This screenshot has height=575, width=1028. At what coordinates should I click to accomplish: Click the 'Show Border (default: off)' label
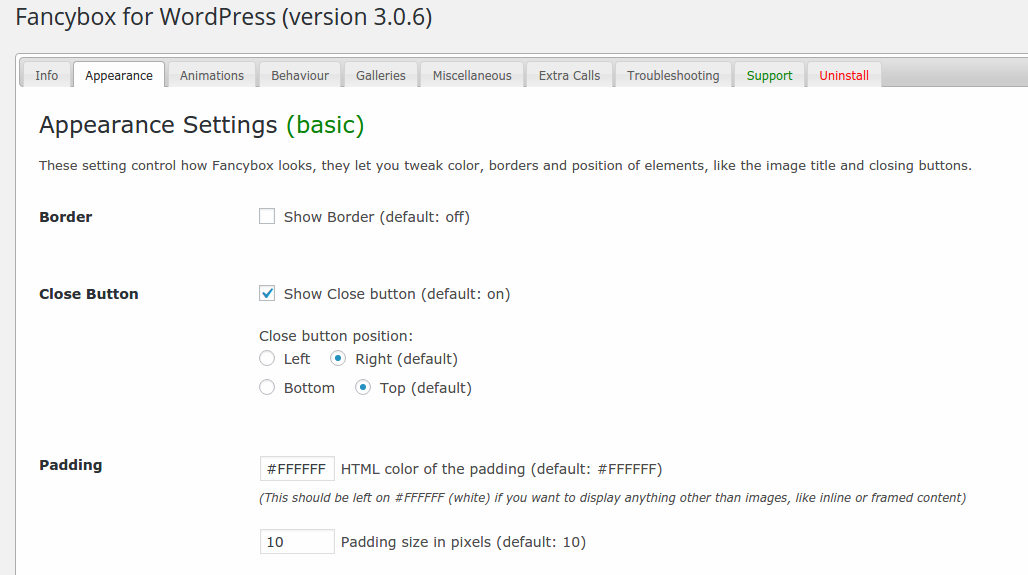click(376, 217)
